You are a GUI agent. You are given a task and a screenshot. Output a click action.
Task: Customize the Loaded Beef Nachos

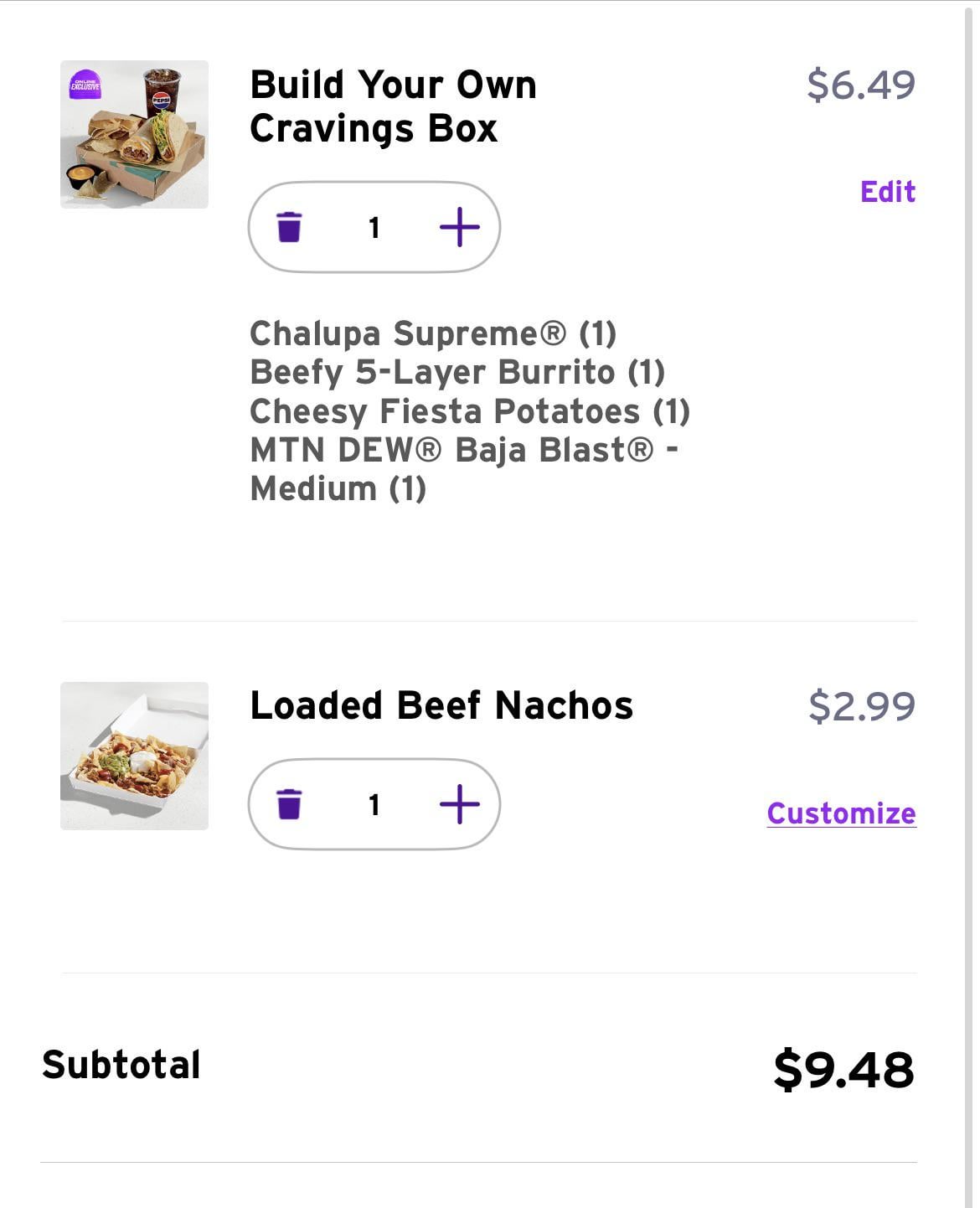click(841, 813)
